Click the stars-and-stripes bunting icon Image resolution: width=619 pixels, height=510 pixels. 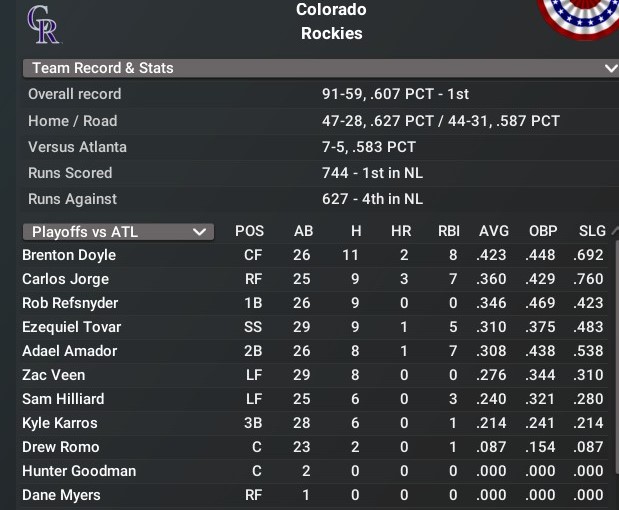click(580, 17)
